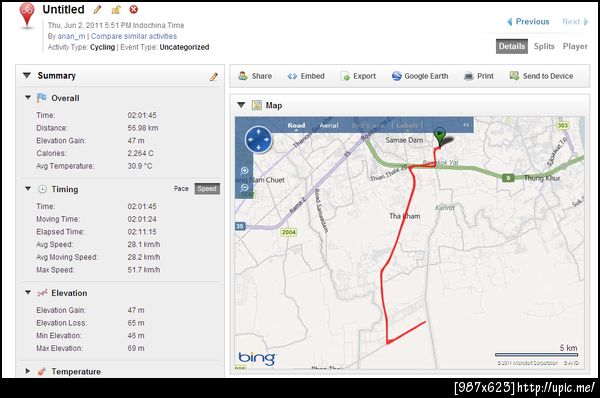This screenshot has height=398, width=600.
Task: Click the red delete icon next to title
Action: click(134, 9)
